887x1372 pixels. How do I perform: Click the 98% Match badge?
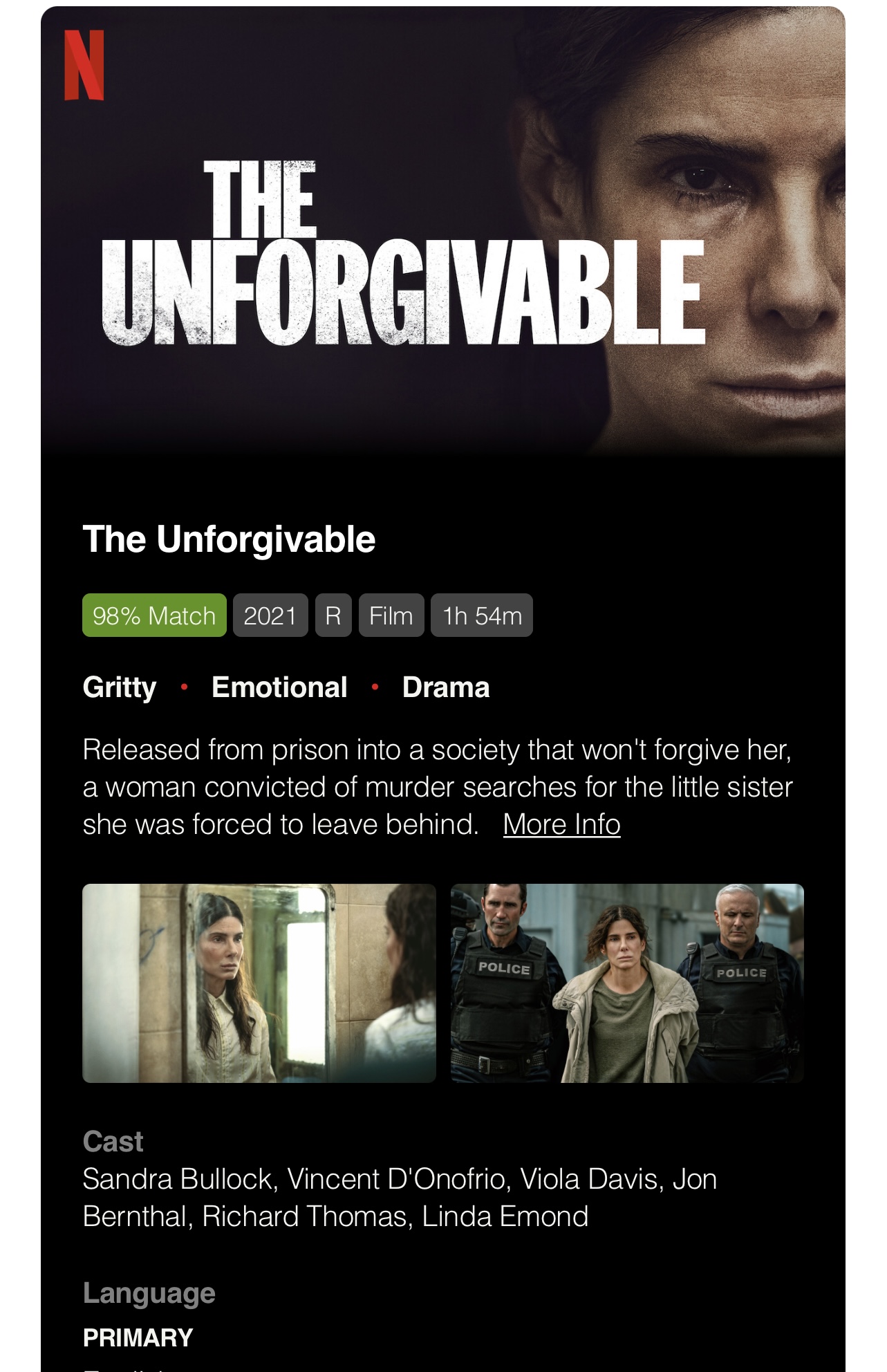[x=154, y=615]
